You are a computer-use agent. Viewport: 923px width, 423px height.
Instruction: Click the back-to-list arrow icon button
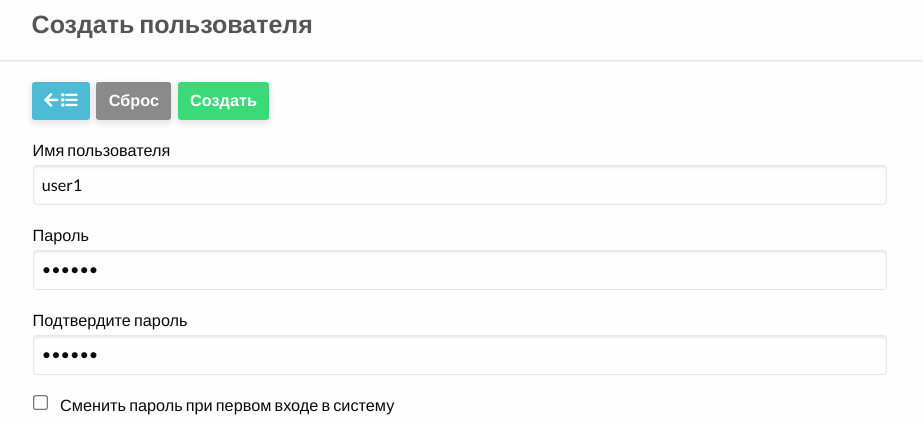pos(61,101)
